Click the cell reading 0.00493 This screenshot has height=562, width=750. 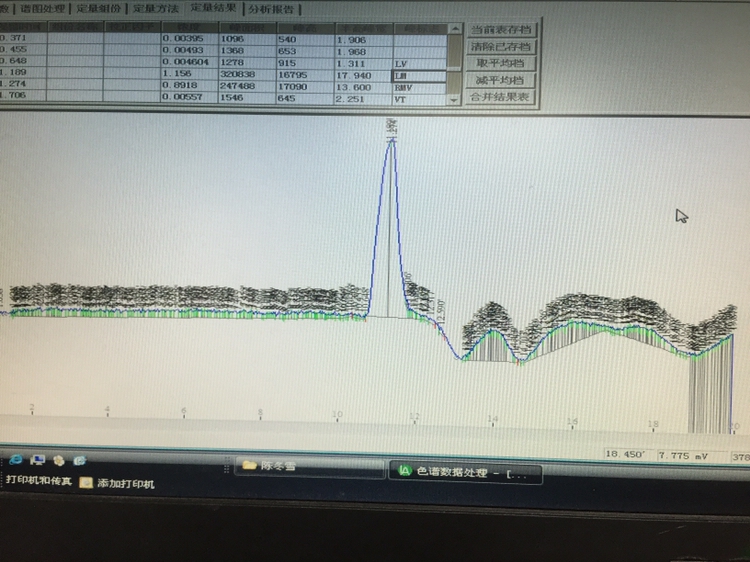click(189, 50)
